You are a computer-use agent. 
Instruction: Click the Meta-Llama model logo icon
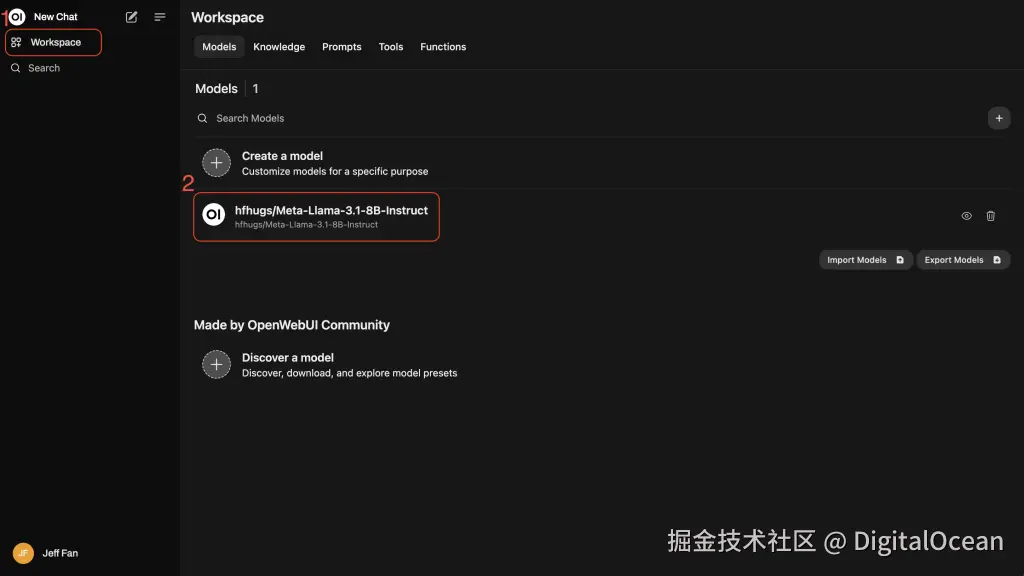(x=214, y=214)
